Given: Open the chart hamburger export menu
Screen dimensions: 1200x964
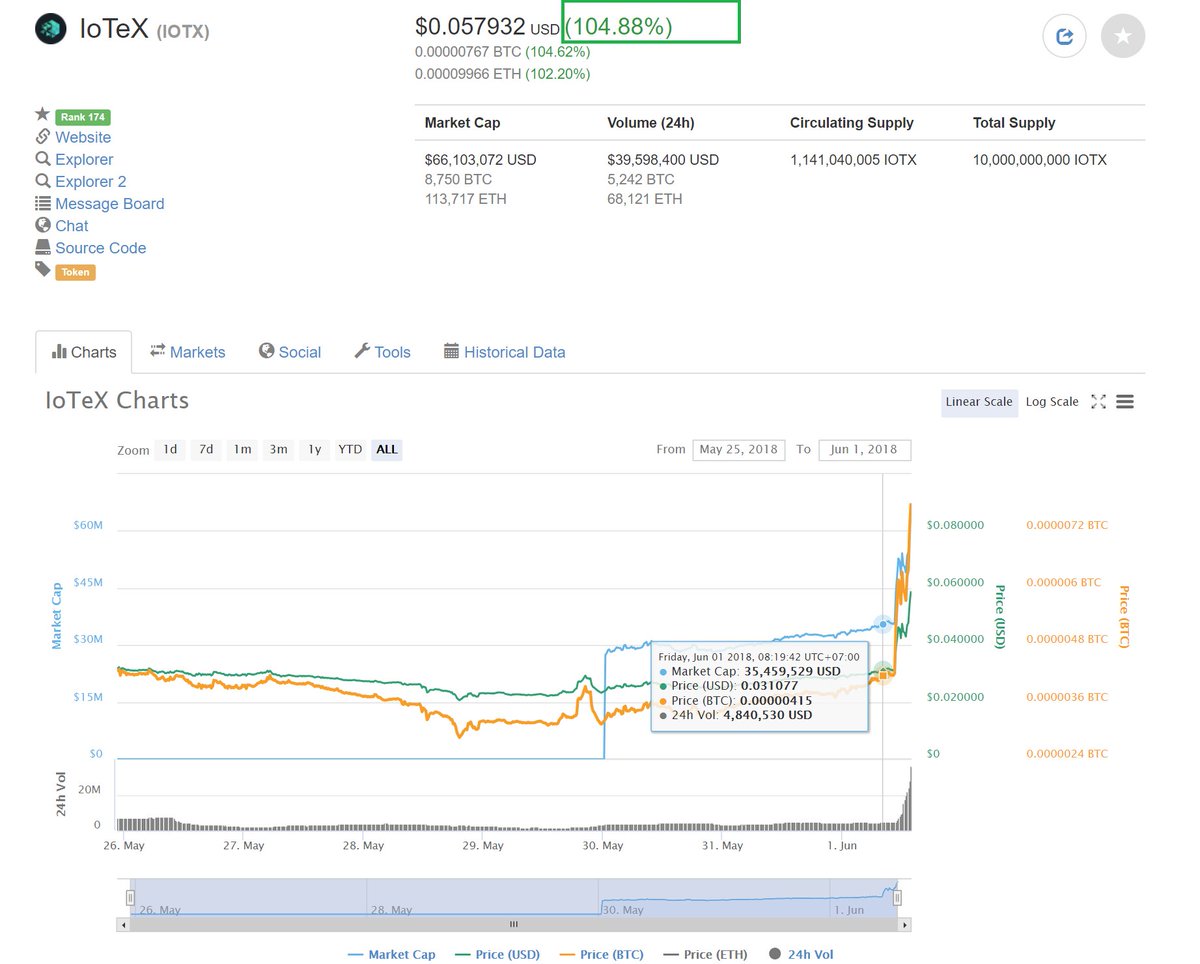Looking at the screenshot, I should pyautogui.click(x=1125, y=402).
